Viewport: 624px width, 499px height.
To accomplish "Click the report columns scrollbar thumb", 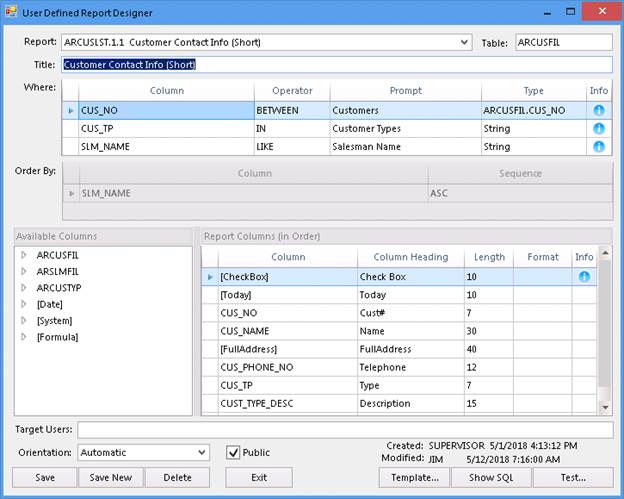I will point(605,323).
